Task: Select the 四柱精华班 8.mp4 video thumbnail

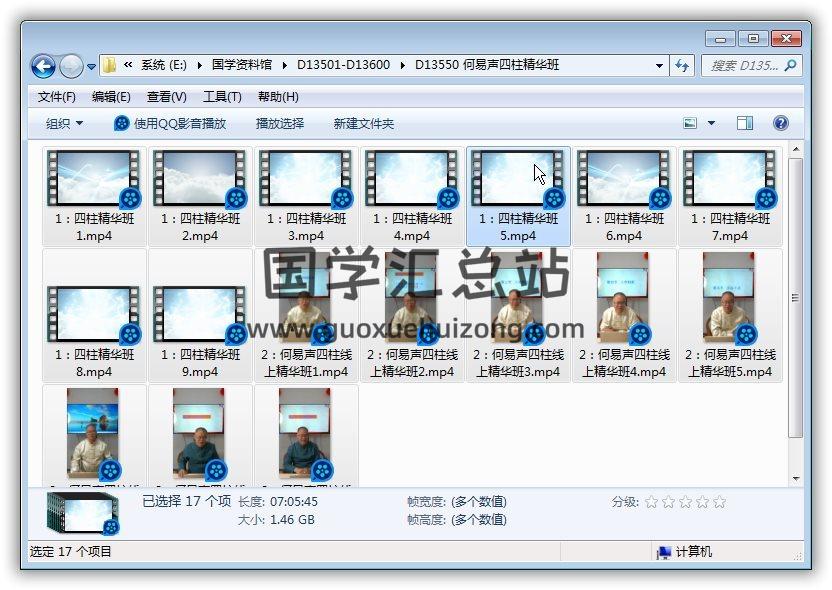Action: point(94,314)
